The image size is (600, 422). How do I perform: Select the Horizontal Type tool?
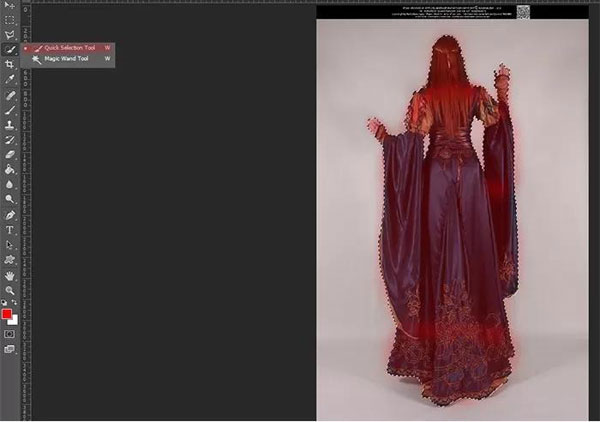pyautogui.click(x=10, y=229)
